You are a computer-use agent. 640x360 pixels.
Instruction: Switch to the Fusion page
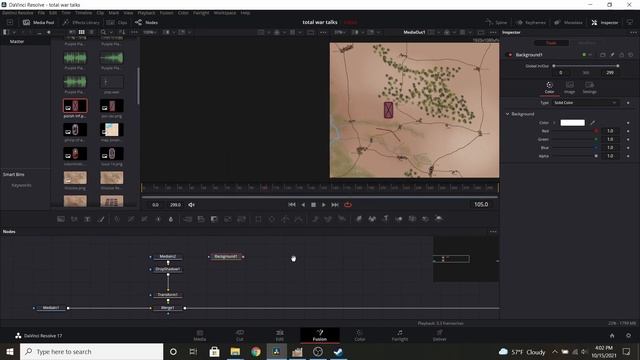pos(320,335)
